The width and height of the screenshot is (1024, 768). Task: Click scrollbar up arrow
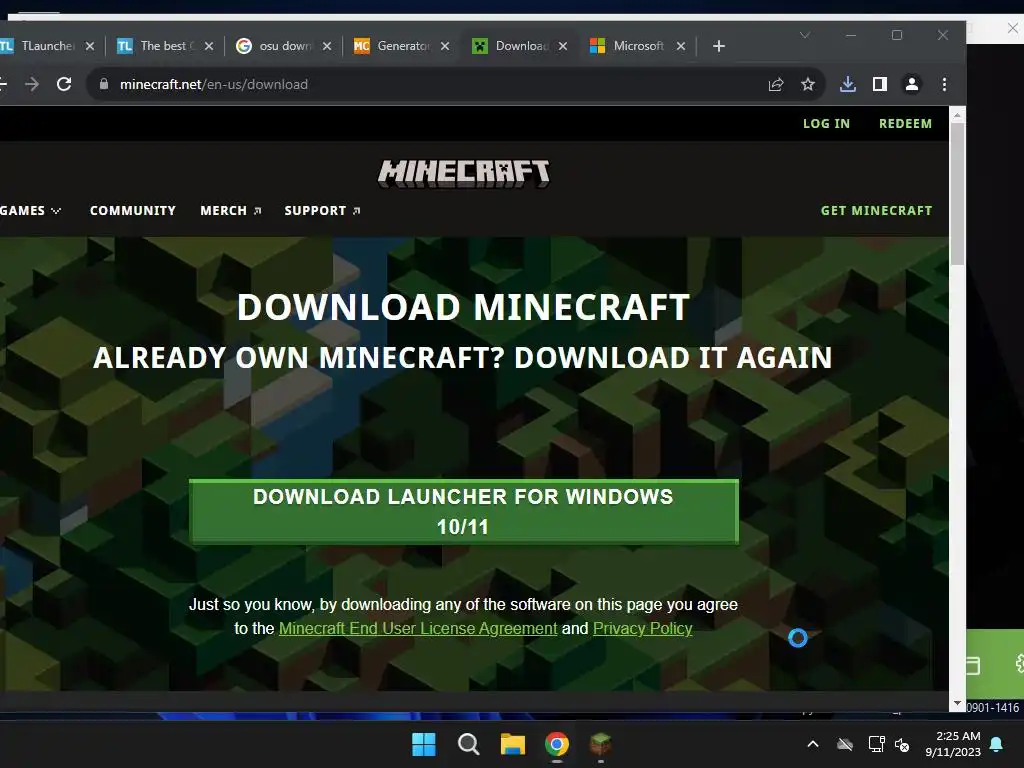click(x=957, y=115)
